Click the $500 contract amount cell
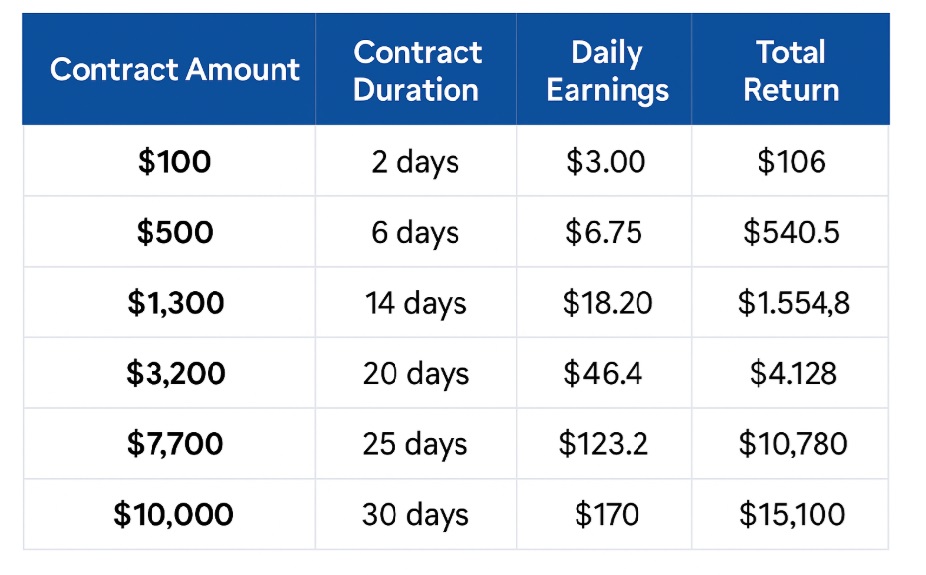Image resolution: width=926 pixels, height=575 pixels. 174,232
